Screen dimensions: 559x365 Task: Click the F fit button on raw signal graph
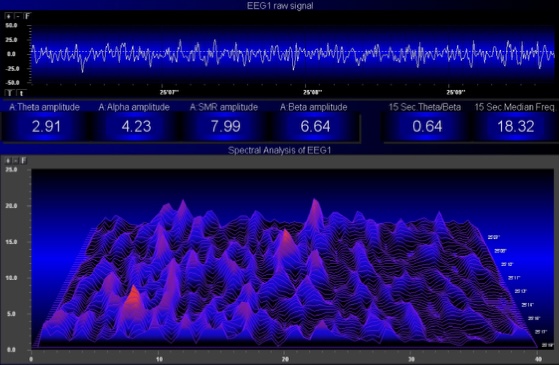27,16
